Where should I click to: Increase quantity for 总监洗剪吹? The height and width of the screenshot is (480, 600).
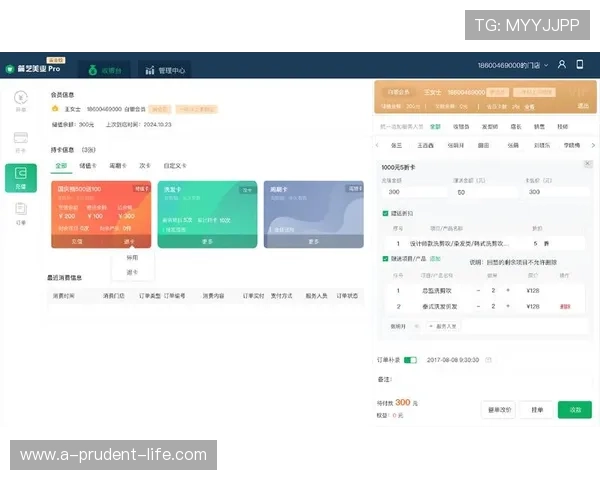(508, 291)
